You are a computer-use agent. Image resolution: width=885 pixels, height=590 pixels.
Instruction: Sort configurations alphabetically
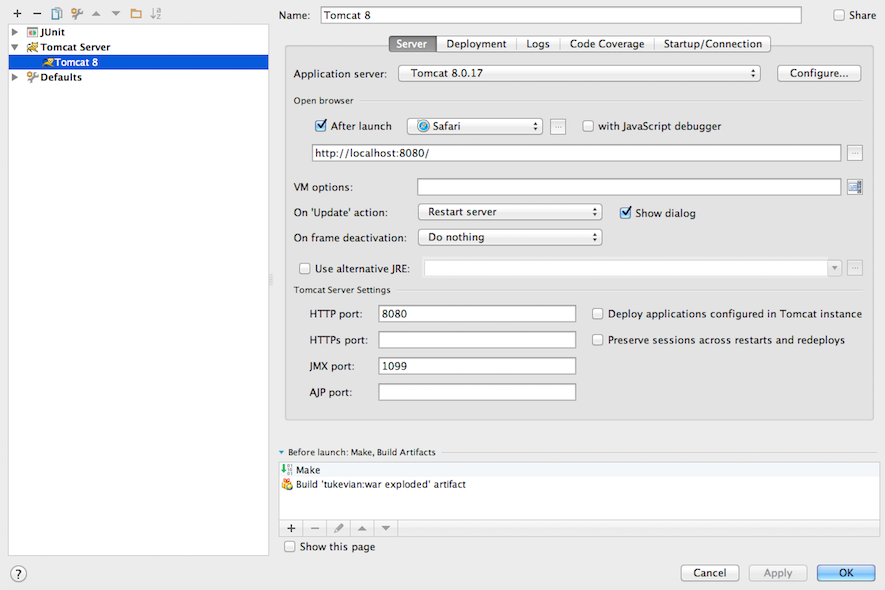coord(155,13)
